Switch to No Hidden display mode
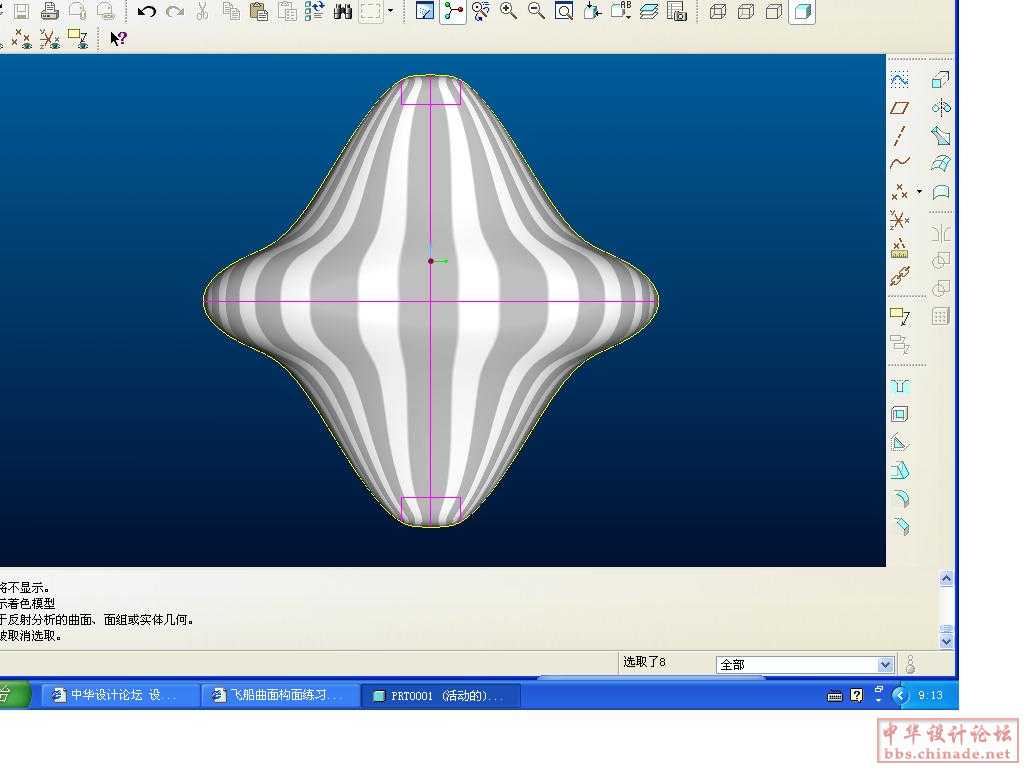The image size is (1024, 768). [774, 10]
